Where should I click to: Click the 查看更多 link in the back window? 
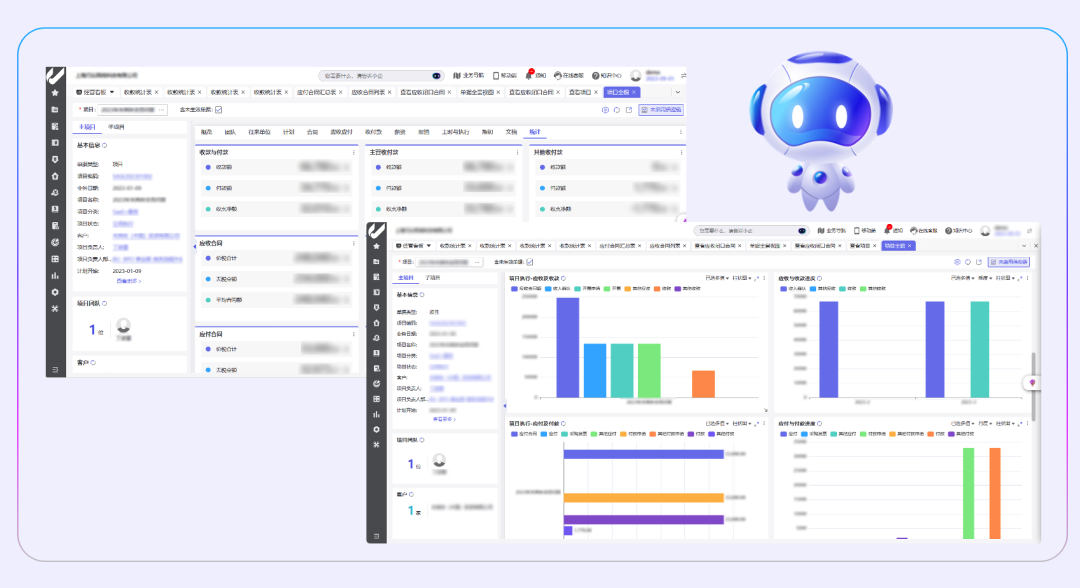pyautogui.click(x=128, y=281)
